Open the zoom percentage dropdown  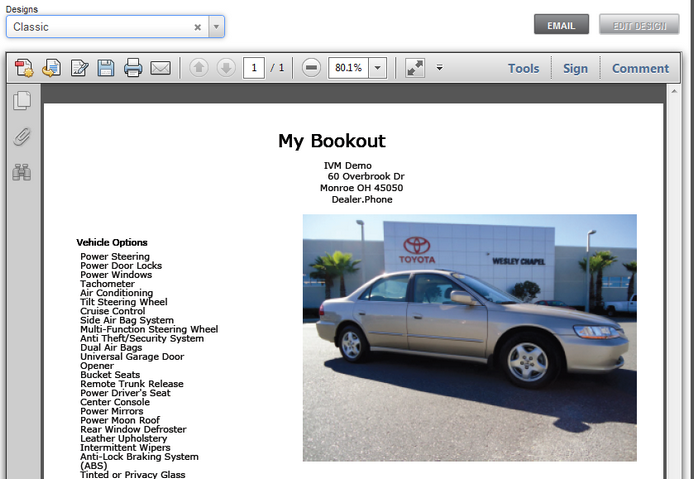[x=378, y=68]
